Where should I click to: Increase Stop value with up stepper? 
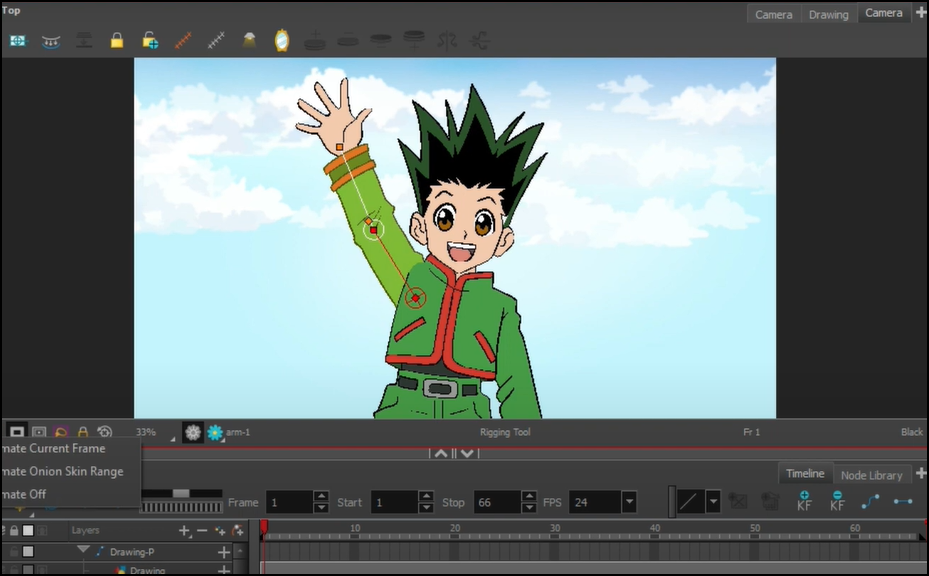tap(529, 497)
